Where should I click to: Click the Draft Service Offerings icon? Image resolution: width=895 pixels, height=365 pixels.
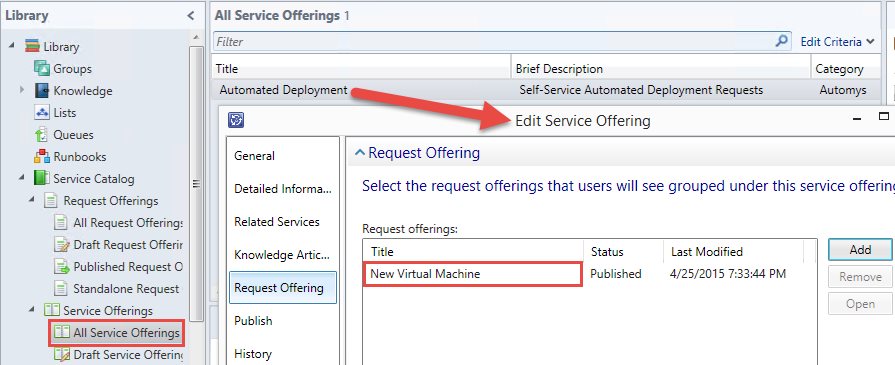point(62,354)
